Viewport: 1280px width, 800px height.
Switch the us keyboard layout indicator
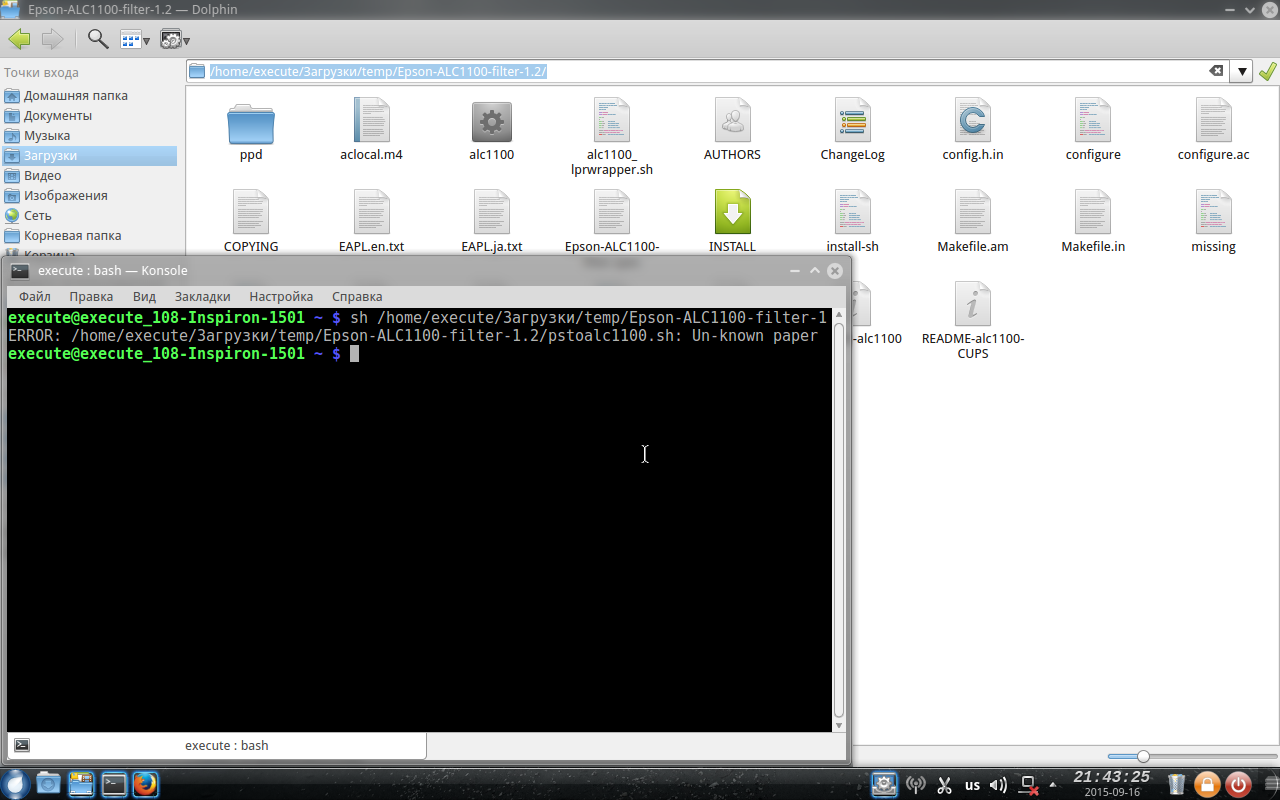point(972,785)
